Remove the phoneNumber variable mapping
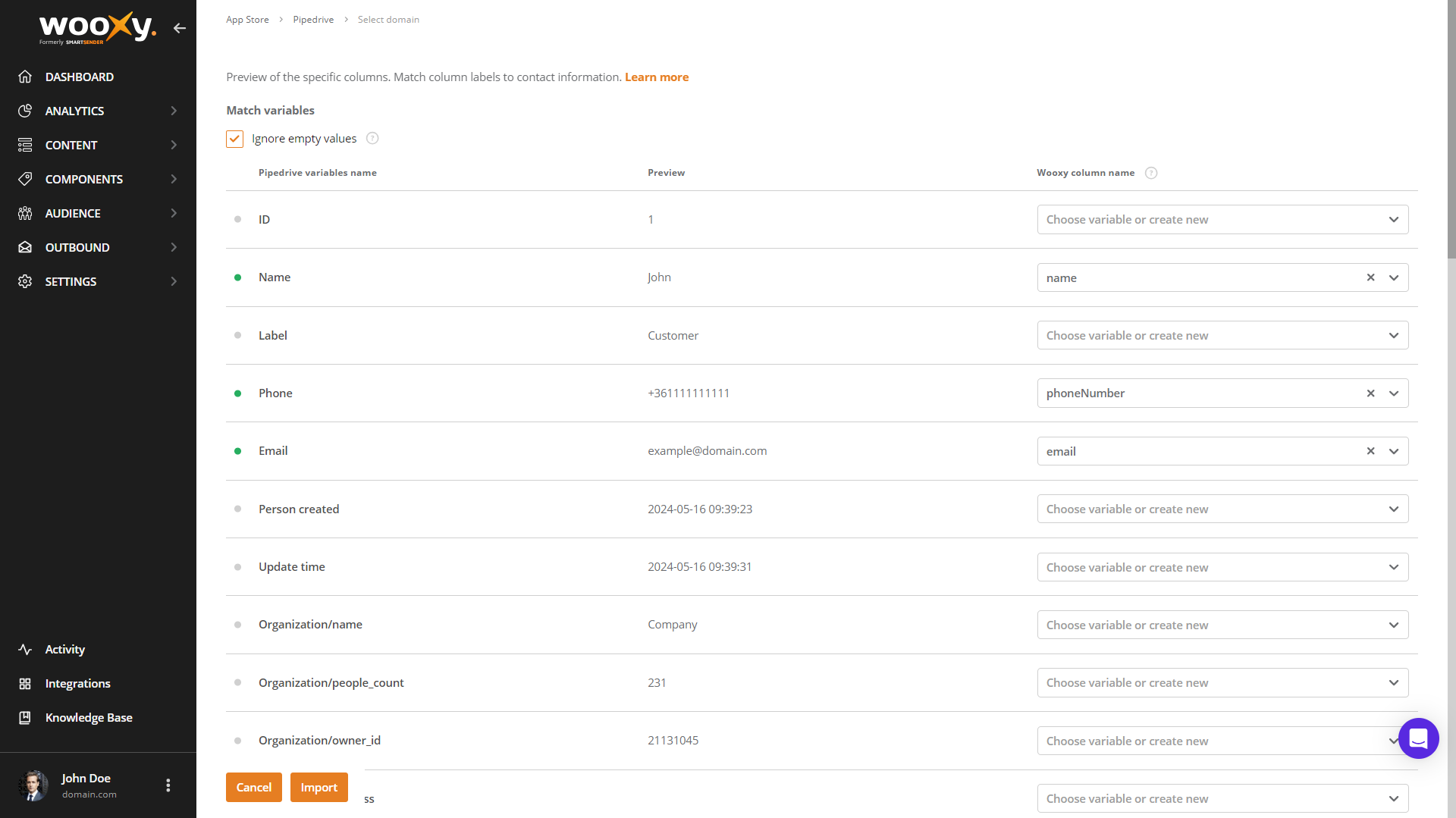This screenshot has width=1456, height=818. coord(1370,393)
